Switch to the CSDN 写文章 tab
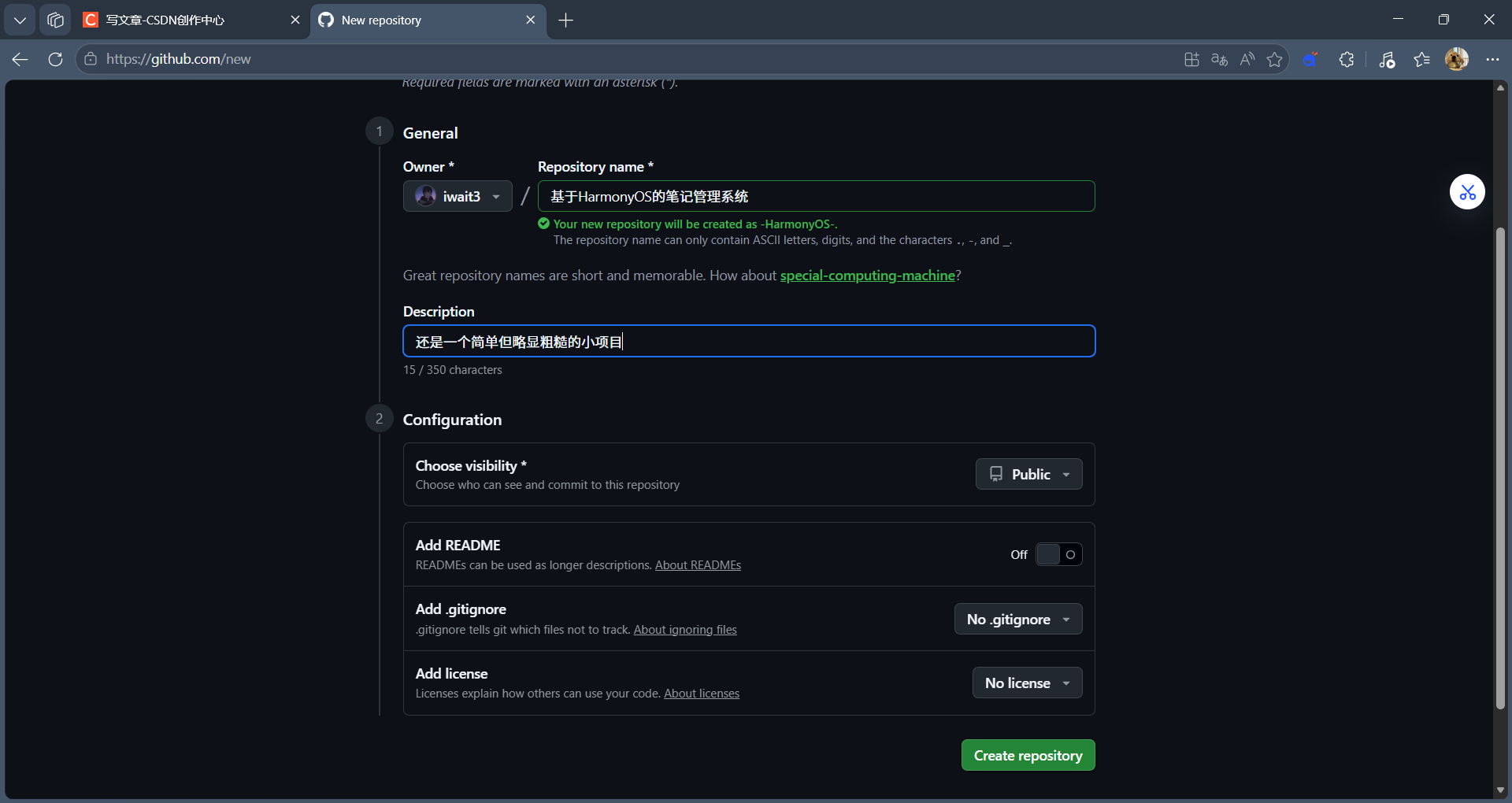The width and height of the screenshot is (1512, 803). (x=191, y=20)
